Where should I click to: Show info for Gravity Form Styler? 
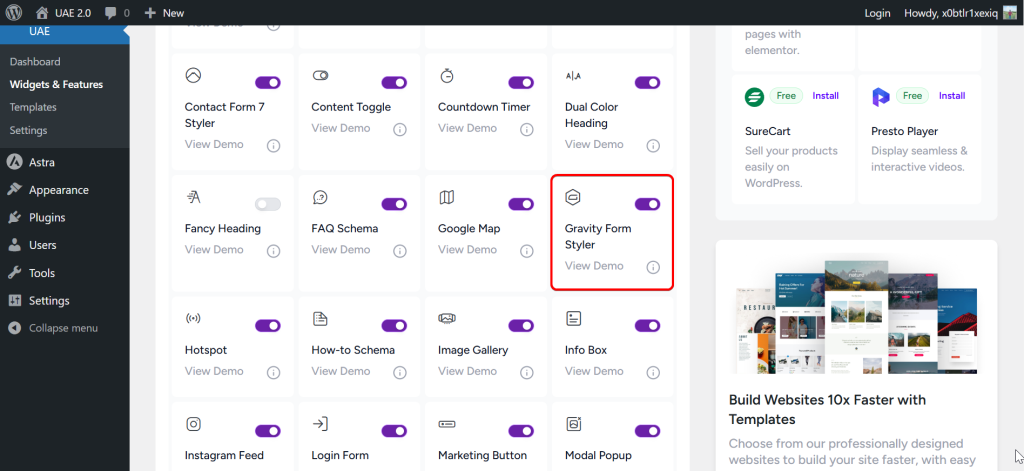click(x=653, y=267)
